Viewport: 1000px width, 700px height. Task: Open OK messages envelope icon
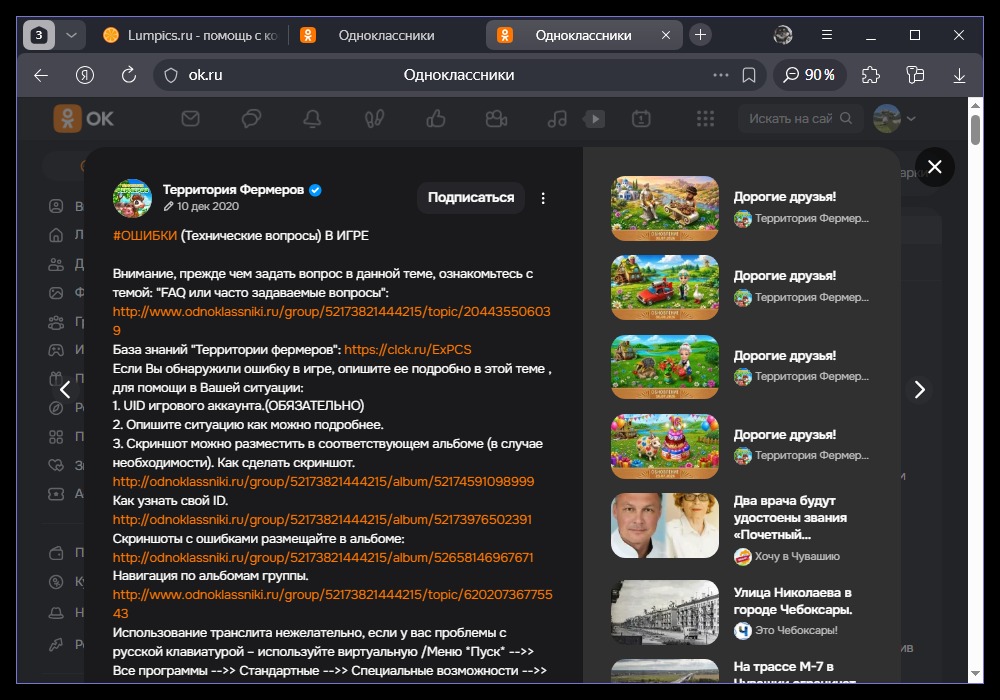pyautogui.click(x=190, y=119)
